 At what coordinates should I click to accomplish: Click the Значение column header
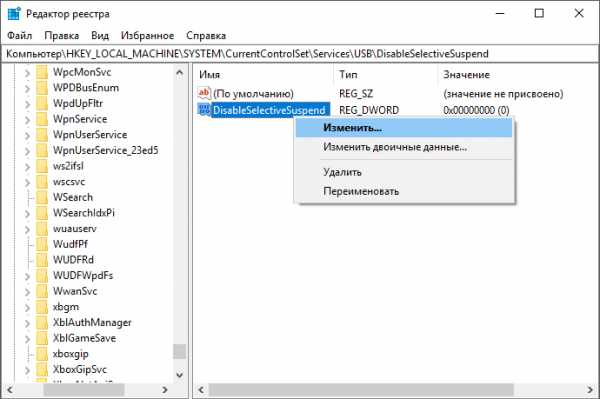(x=466, y=75)
